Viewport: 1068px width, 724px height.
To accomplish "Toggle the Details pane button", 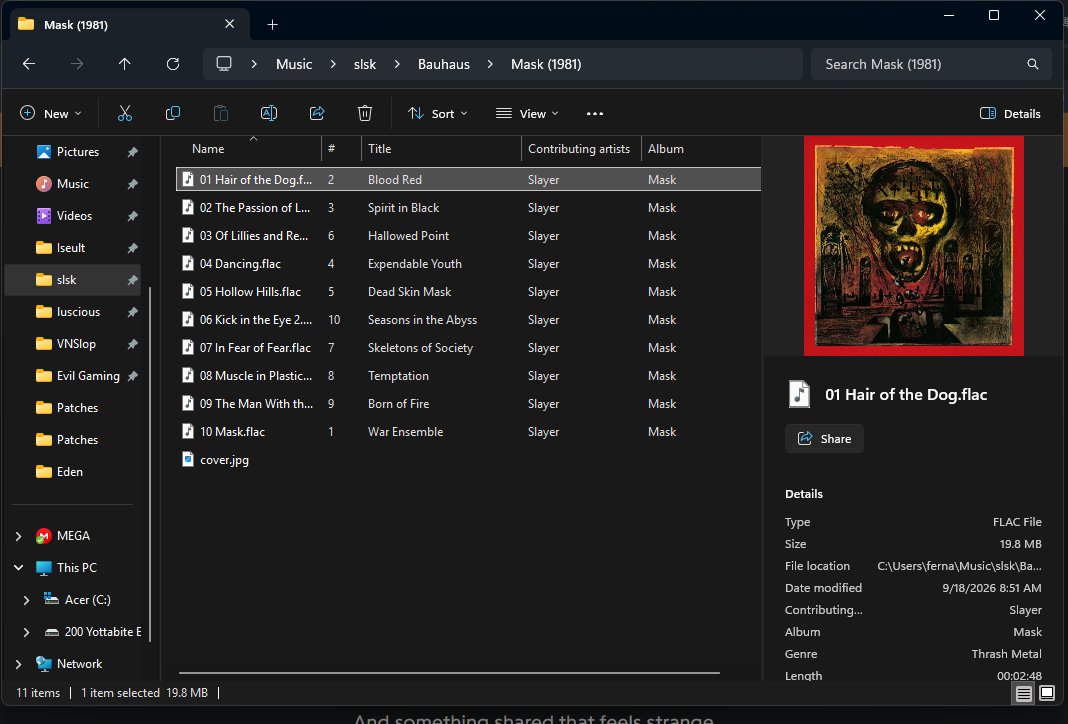I will tap(1010, 114).
